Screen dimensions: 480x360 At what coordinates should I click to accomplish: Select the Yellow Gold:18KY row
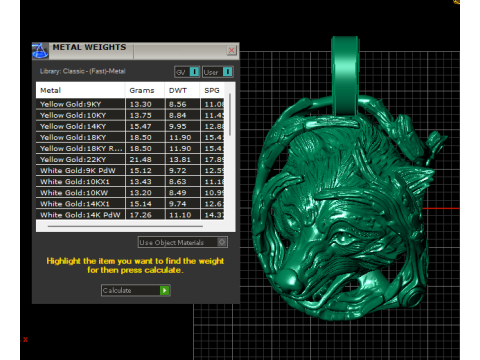[x=130, y=137]
